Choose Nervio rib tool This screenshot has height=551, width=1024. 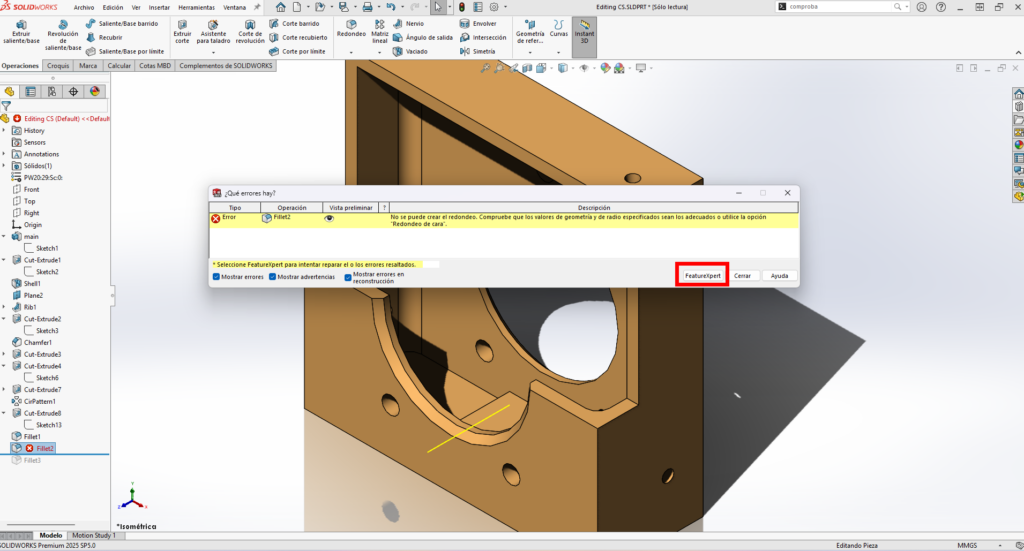[x=408, y=24]
